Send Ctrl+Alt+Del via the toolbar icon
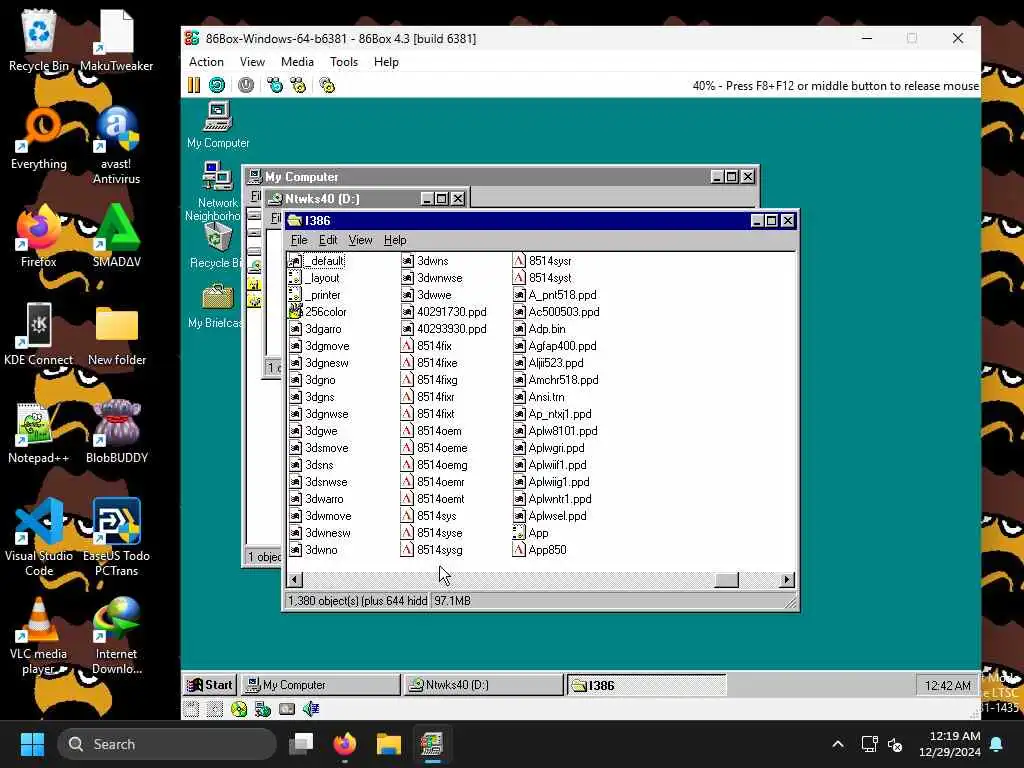1024x768 pixels. 275,85
